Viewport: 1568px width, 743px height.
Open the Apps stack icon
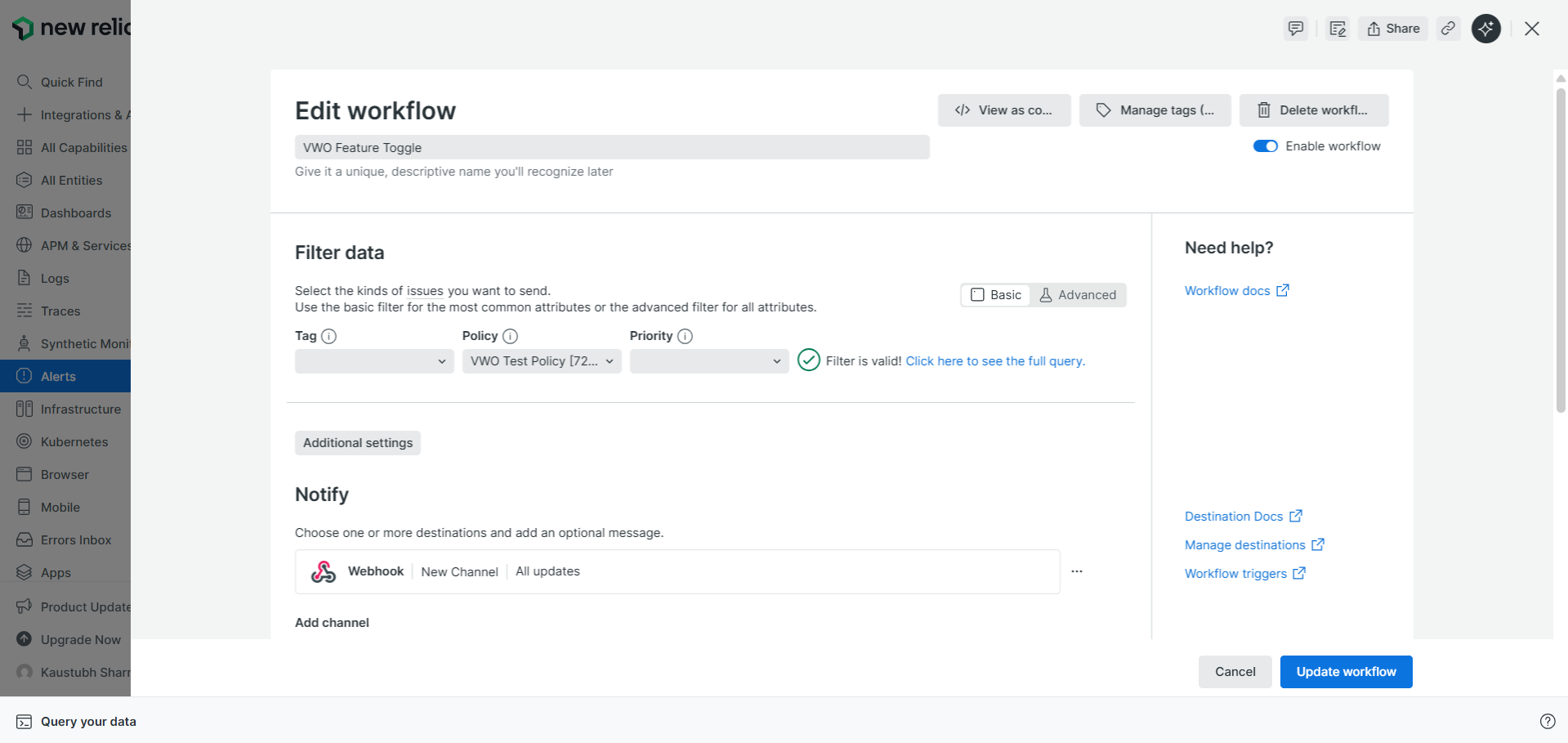(x=25, y=572)
